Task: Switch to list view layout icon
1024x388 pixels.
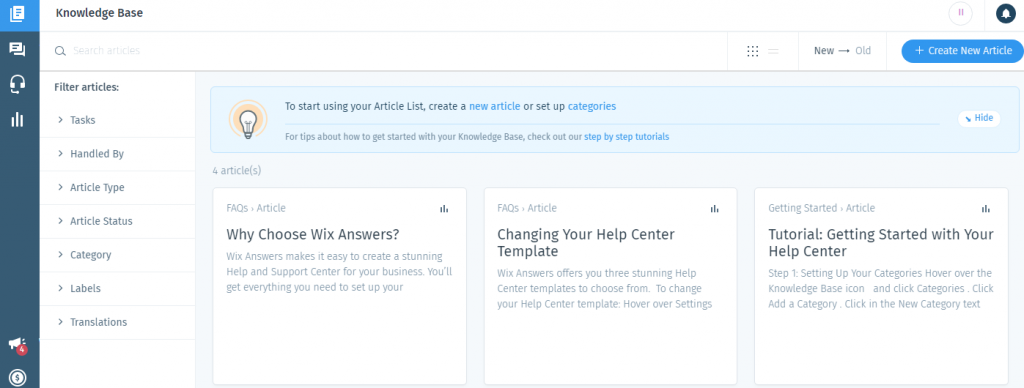Action: click(773, 51)
